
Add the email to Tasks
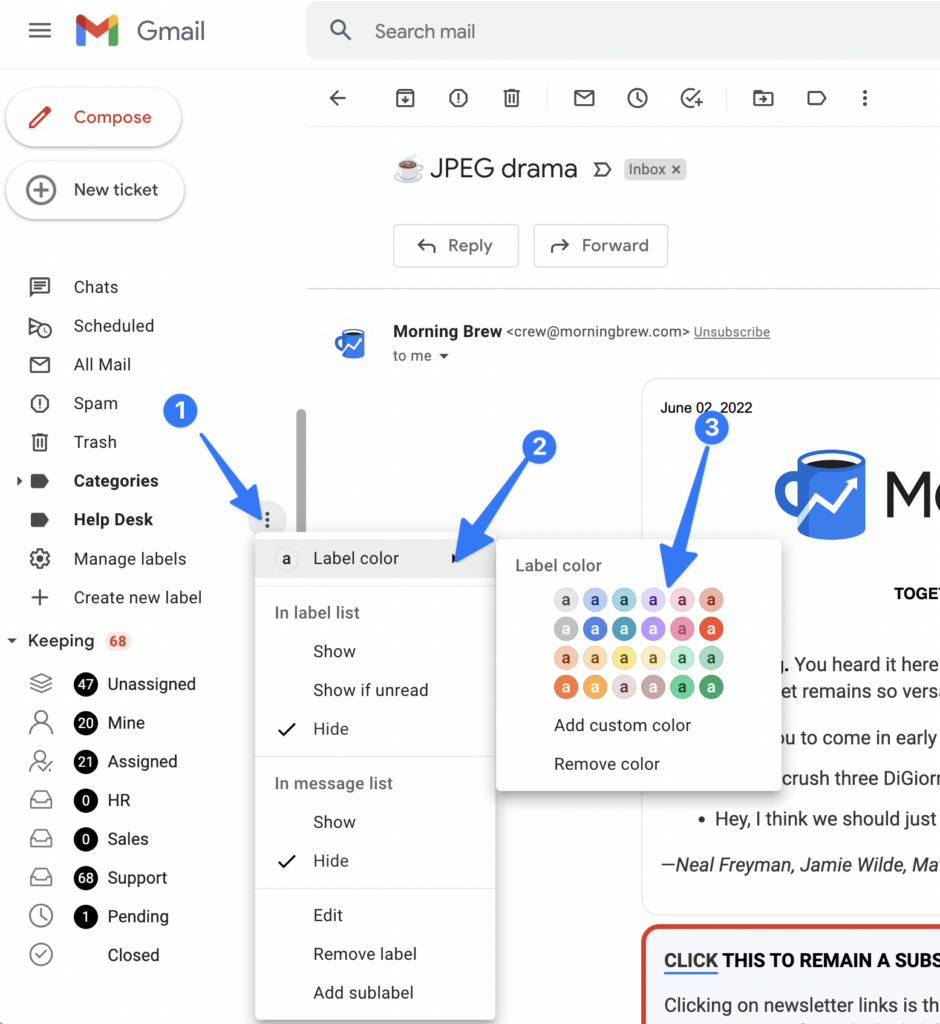click(690, 98)
